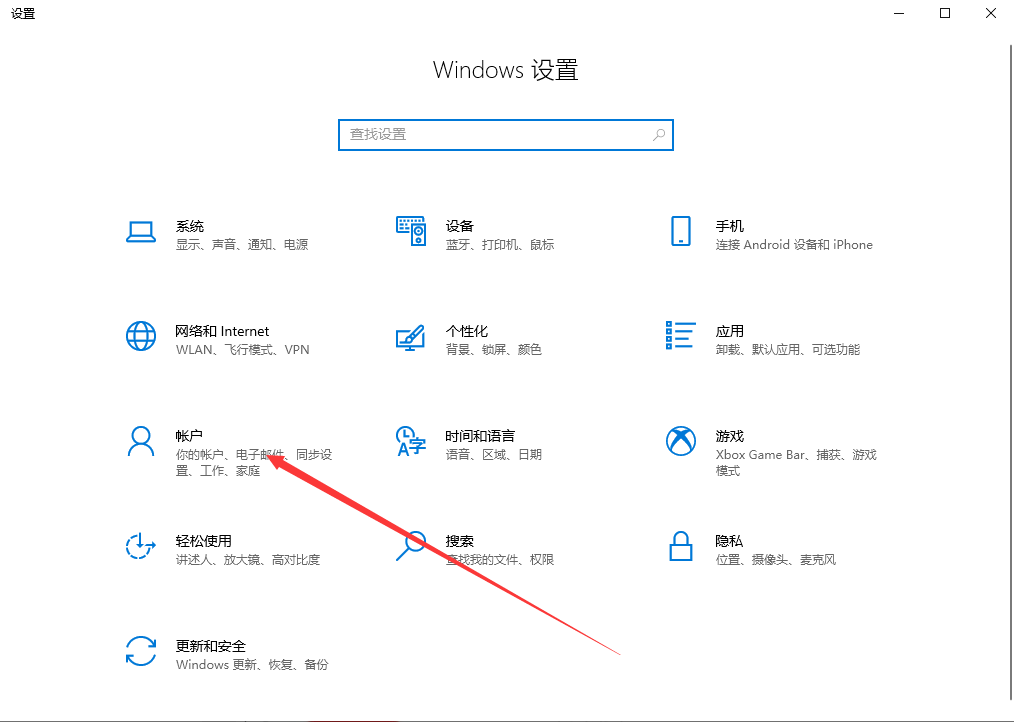Select the 搜索 magnifier category icon
This screenshot has height=722, width=1014.
[411, 546]
